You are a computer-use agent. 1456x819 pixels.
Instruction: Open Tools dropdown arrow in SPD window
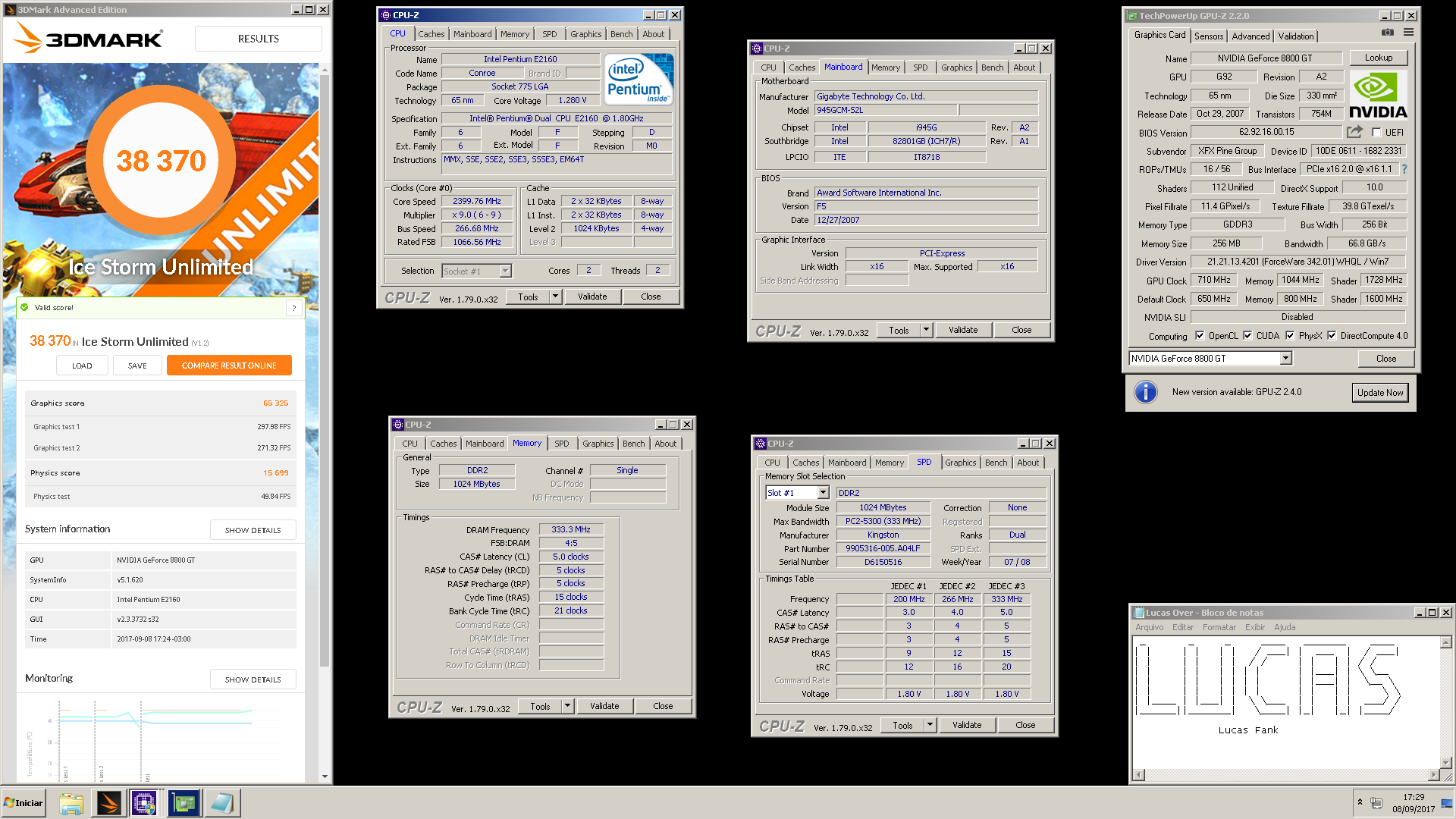[x=930, y=725]
